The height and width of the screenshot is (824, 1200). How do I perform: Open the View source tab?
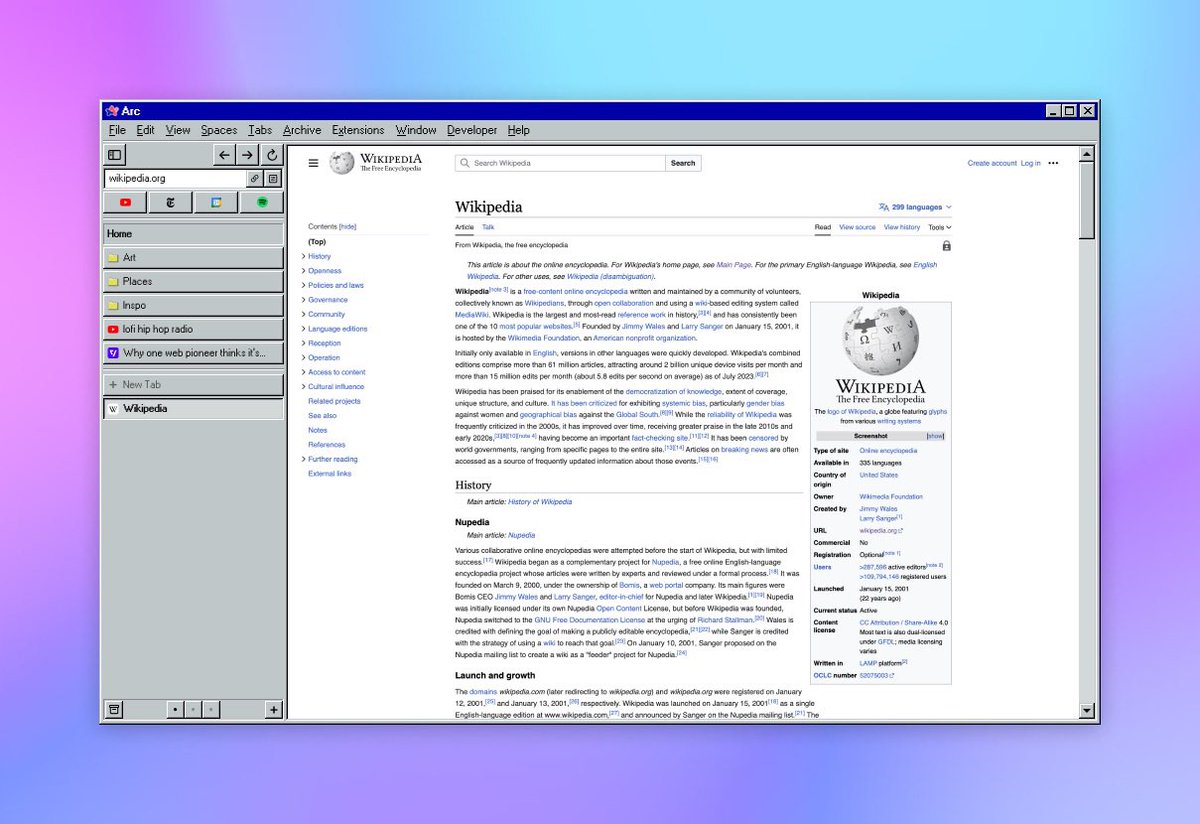(857, 227)
